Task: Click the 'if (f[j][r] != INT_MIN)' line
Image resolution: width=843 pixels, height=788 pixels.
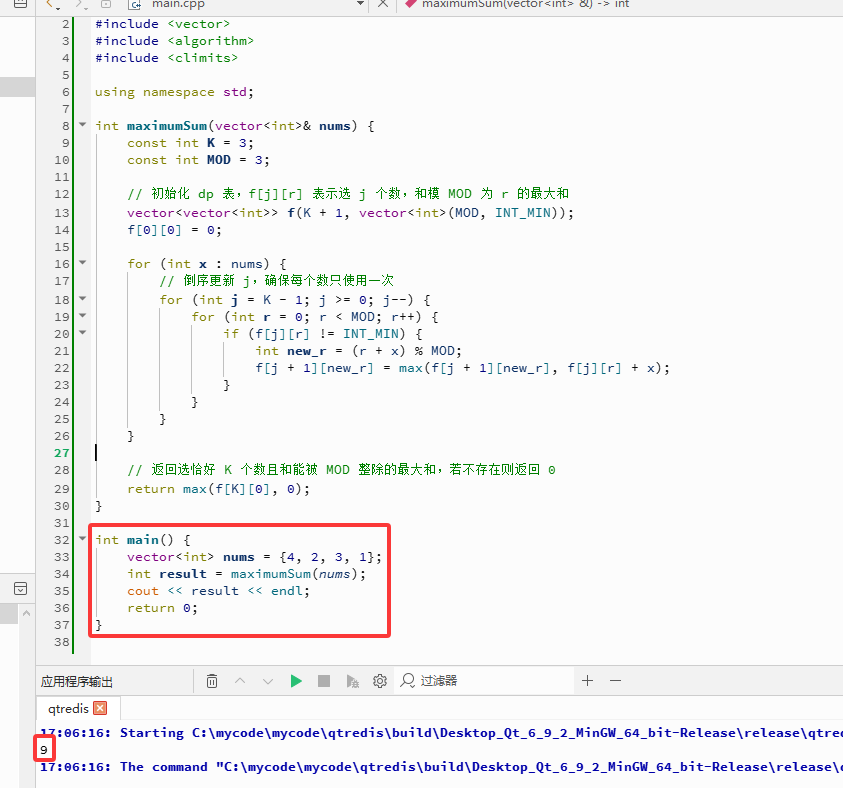Action: point(323,334)
